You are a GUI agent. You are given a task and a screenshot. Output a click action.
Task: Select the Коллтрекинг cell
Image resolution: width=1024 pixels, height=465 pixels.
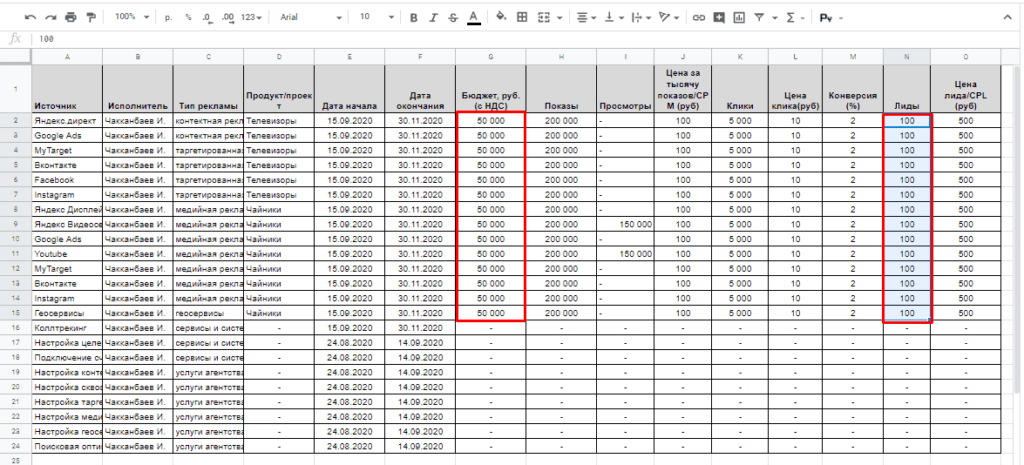point(67,328)
